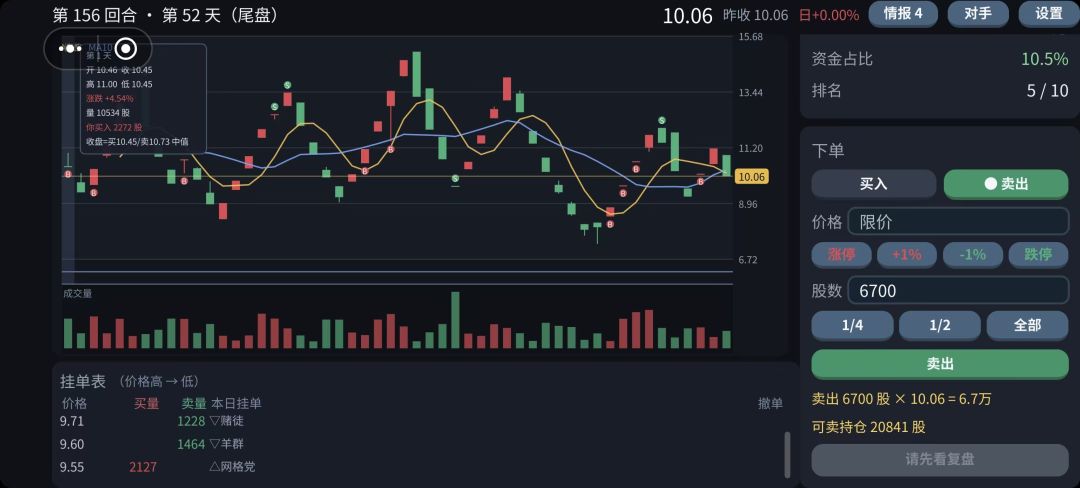Click the MA10 indicator legend label
1080x488 pixels.
(99, 47)
